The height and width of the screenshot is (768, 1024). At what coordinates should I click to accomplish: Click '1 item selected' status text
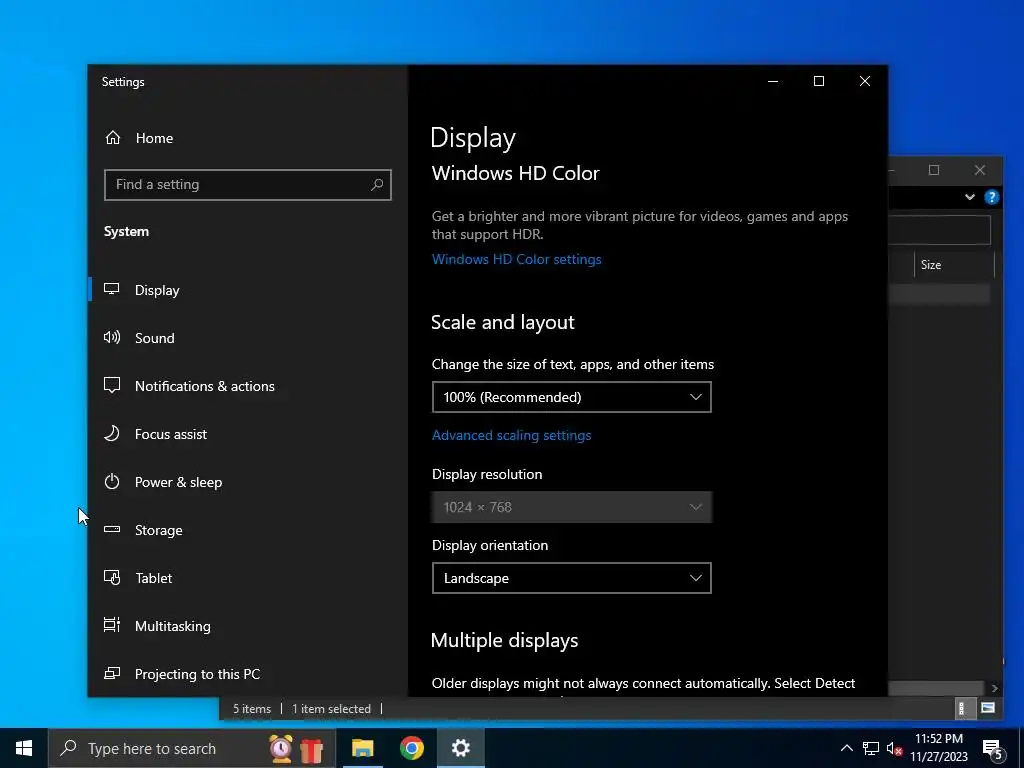331,709
